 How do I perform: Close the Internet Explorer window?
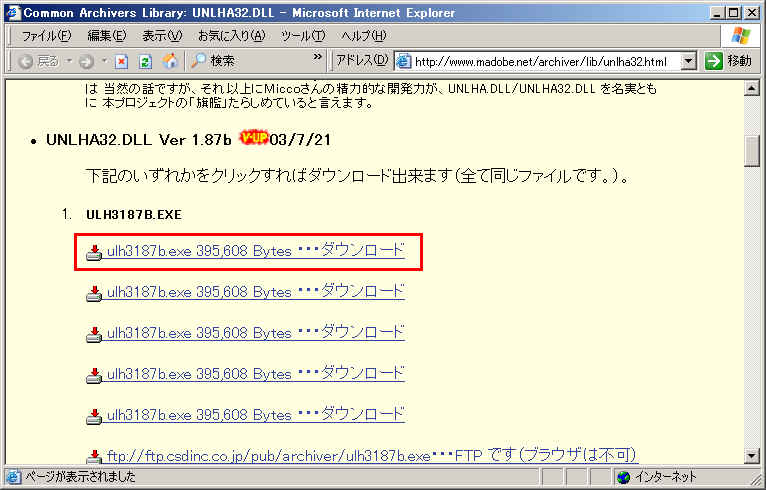751,13
